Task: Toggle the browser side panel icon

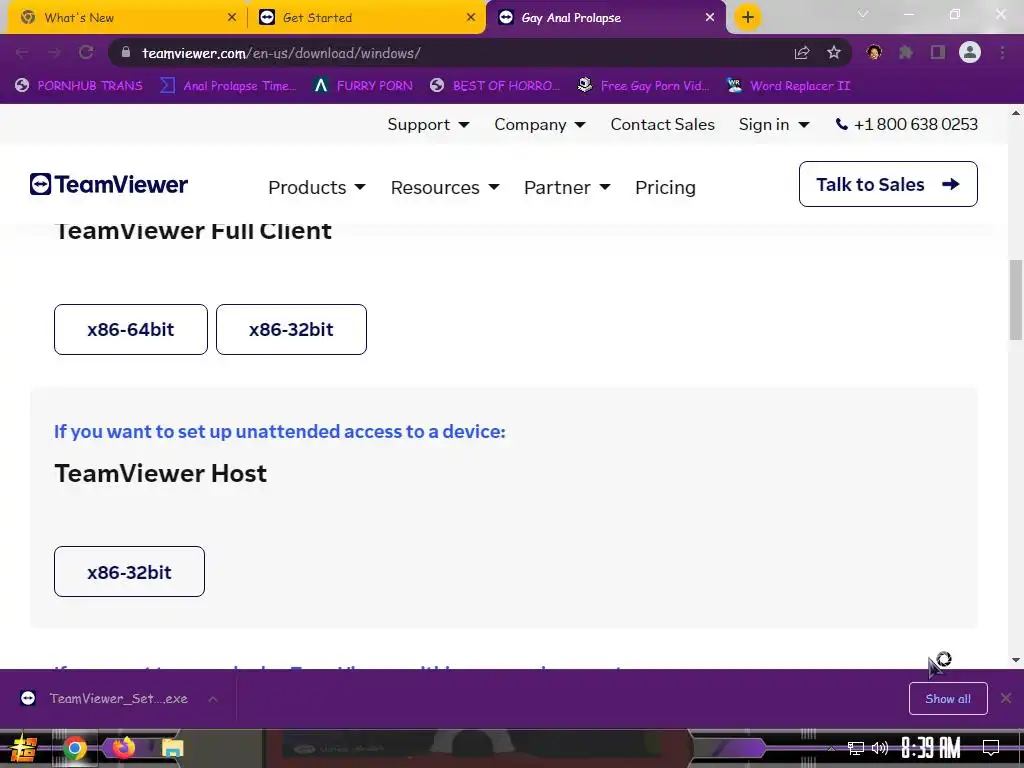Action: (938, 52)
